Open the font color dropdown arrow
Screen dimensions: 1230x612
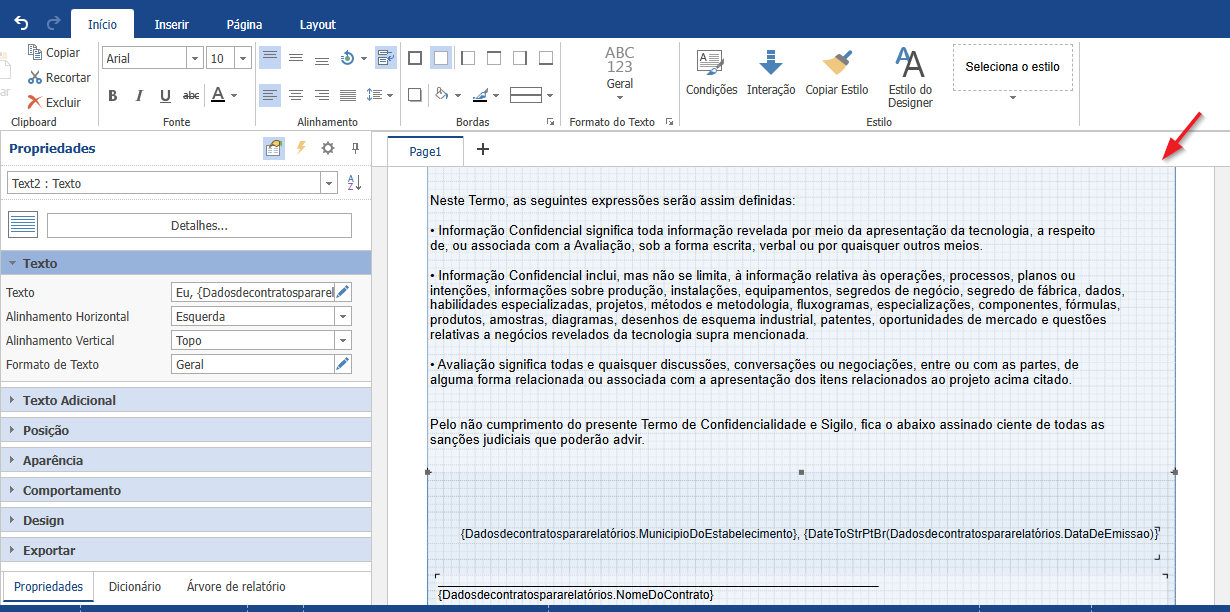234,96
